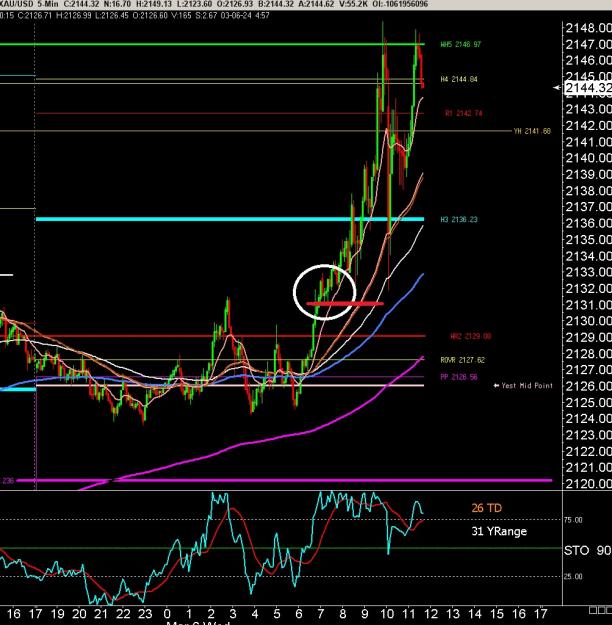Viewport: 612px width, 625px height.
Task: Click the R1 2142.74 resistance label
Action: point(464,113)
